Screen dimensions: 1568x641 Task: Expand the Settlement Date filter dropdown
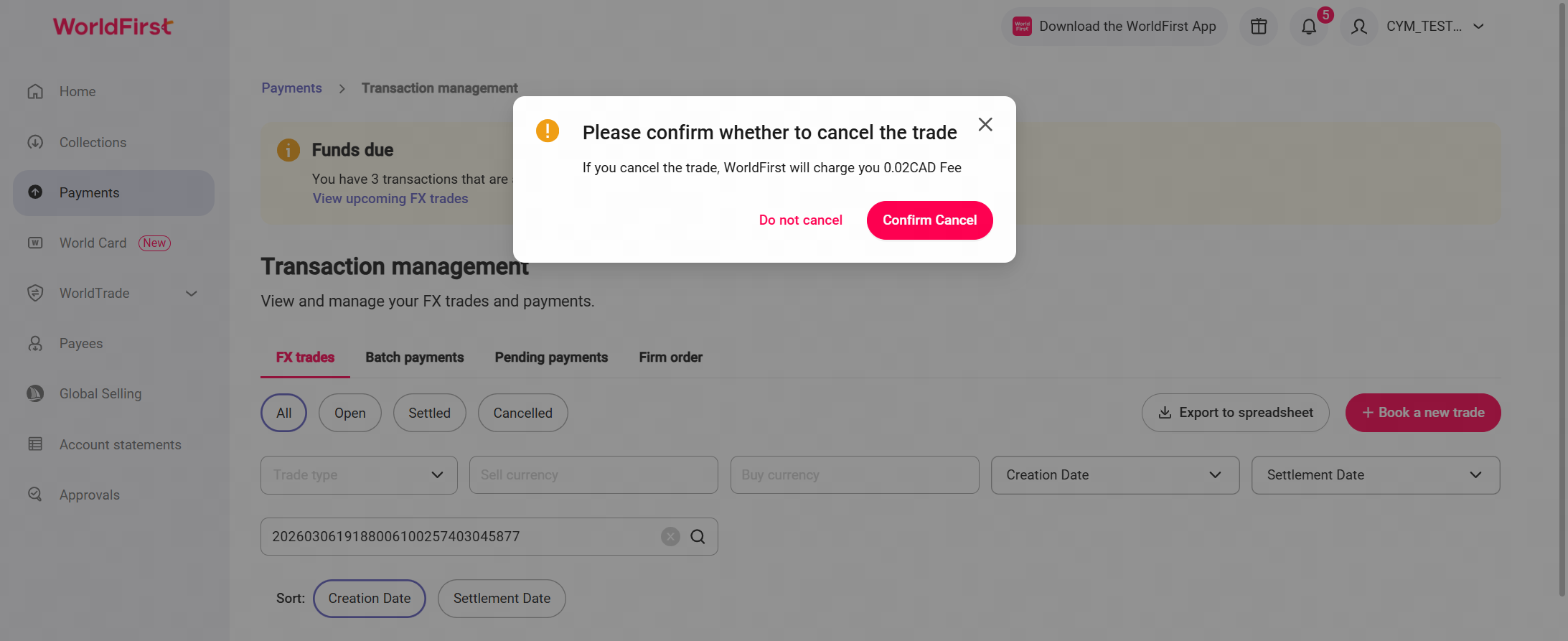click(1375, 475)
